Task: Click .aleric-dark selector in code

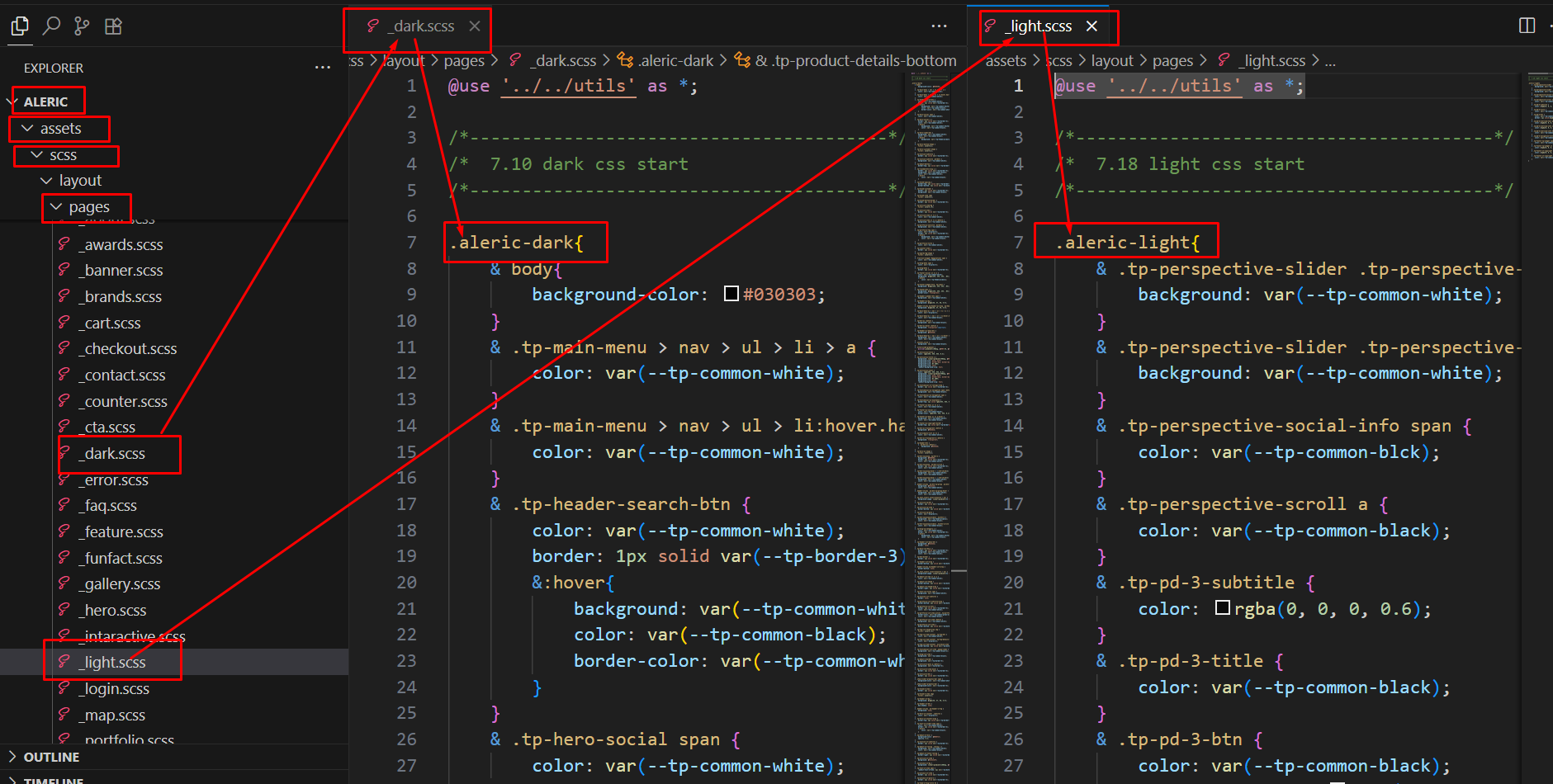Action: 511,243
